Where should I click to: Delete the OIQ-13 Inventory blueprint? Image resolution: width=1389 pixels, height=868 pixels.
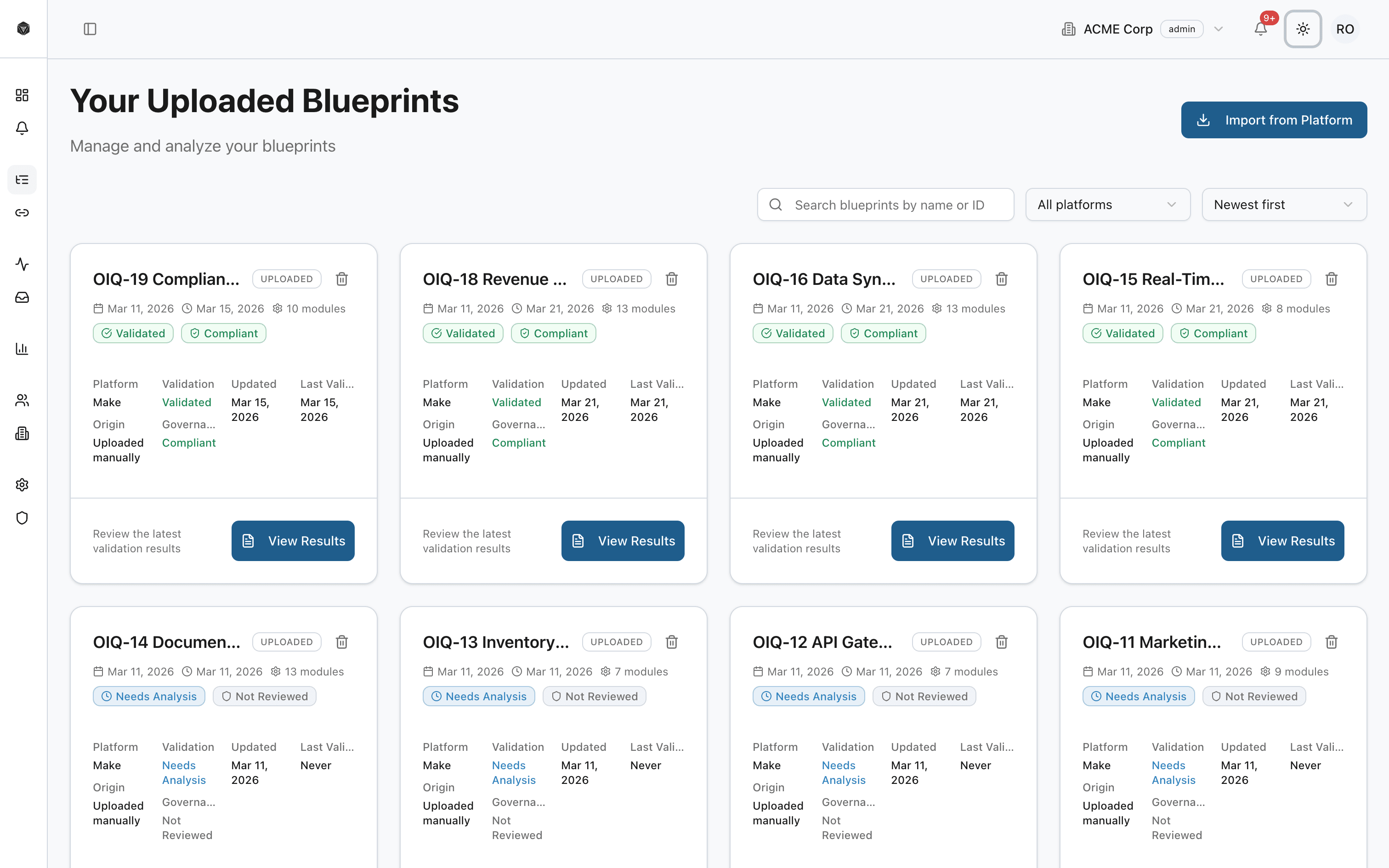pyautogui.click(x=672, y=642)
